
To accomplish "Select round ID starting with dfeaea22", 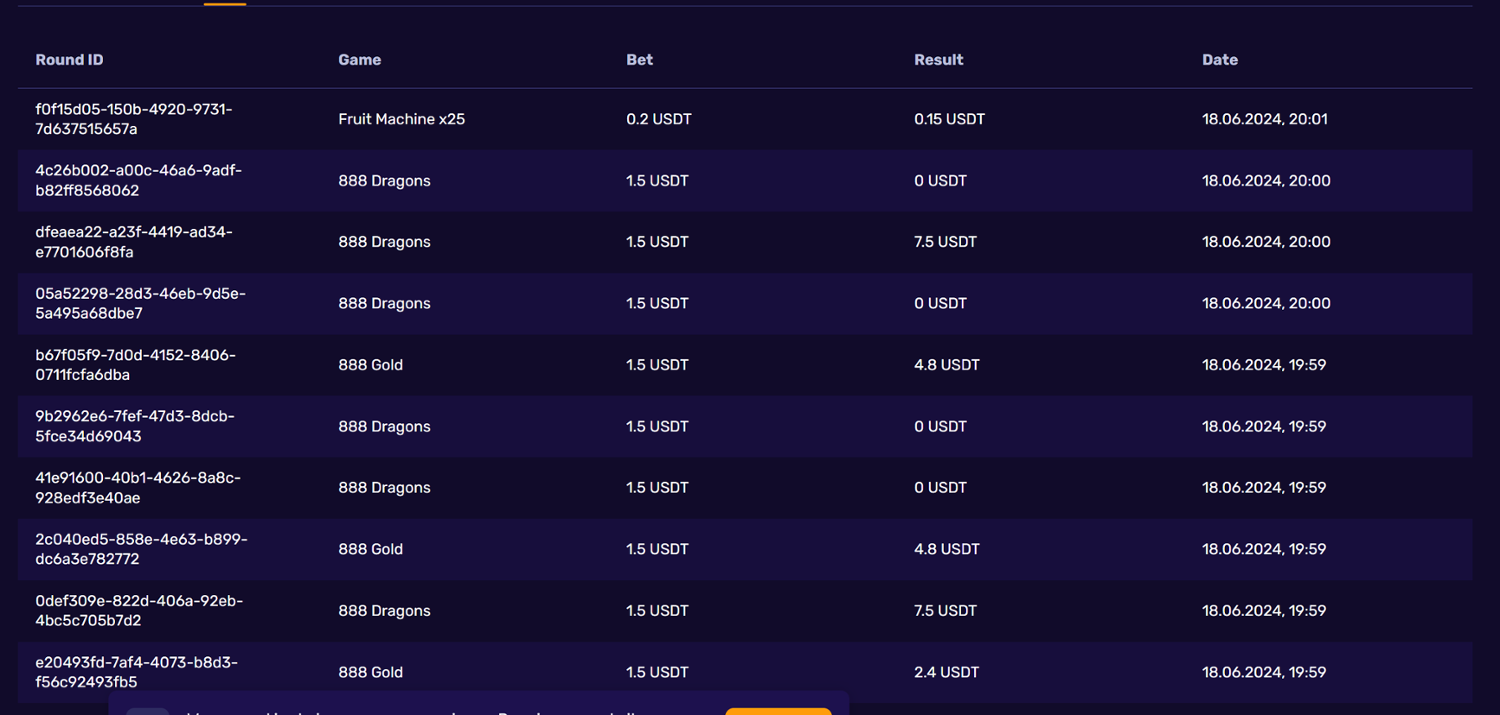I will [134, 242].
